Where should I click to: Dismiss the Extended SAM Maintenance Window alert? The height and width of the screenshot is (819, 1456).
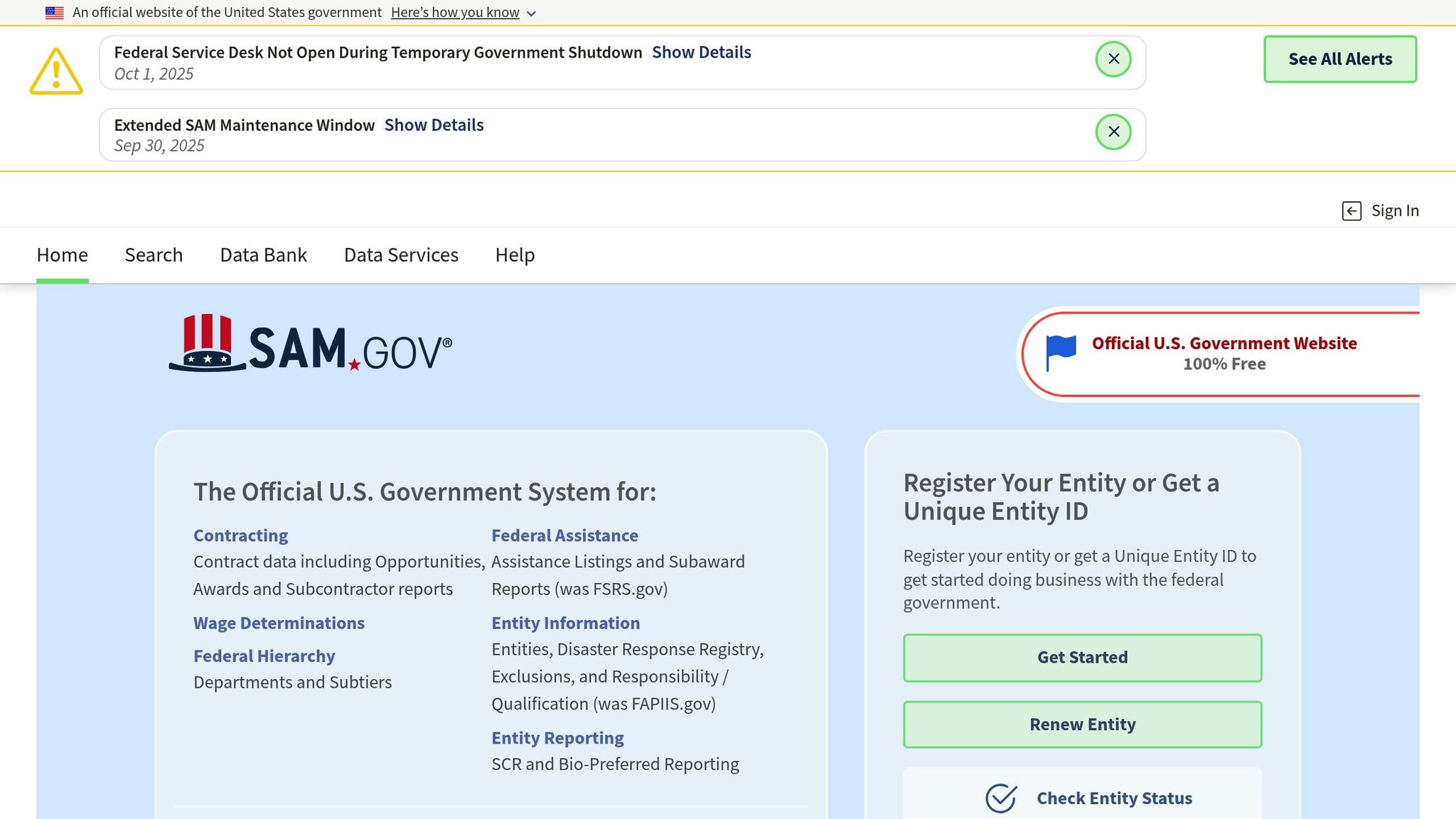(x=1113, y=132)
